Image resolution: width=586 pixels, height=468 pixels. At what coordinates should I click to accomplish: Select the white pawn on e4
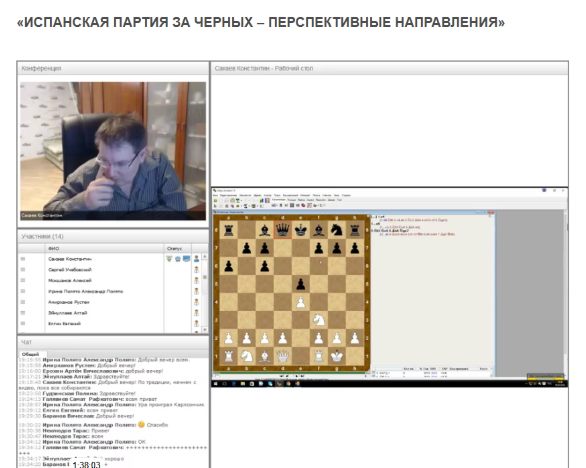tap(301, 302)
